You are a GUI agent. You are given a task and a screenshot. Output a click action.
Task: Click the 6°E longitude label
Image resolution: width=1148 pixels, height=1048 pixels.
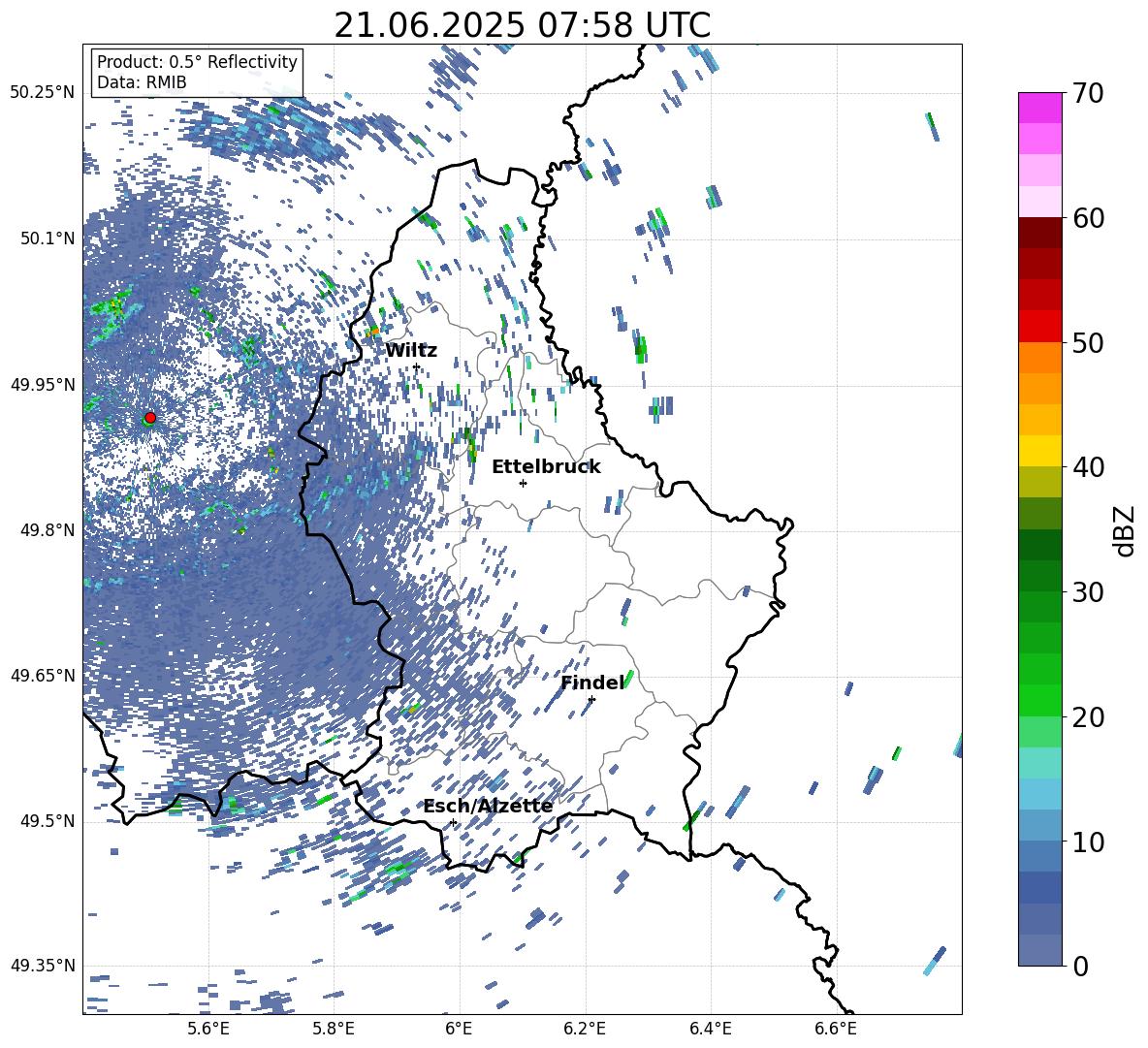tap(459, 1029)
